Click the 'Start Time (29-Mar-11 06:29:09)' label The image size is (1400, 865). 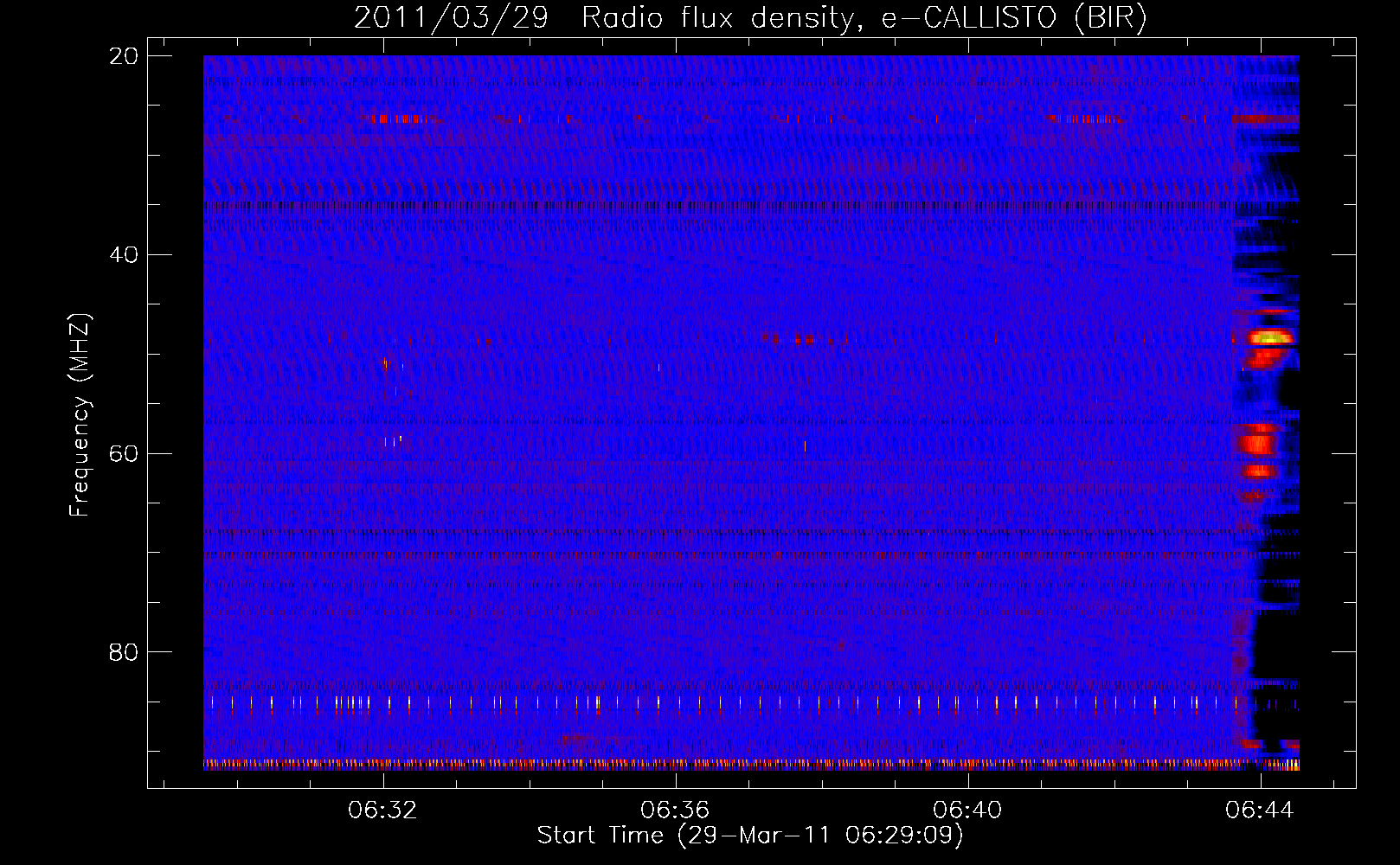(x=749, y=836)
